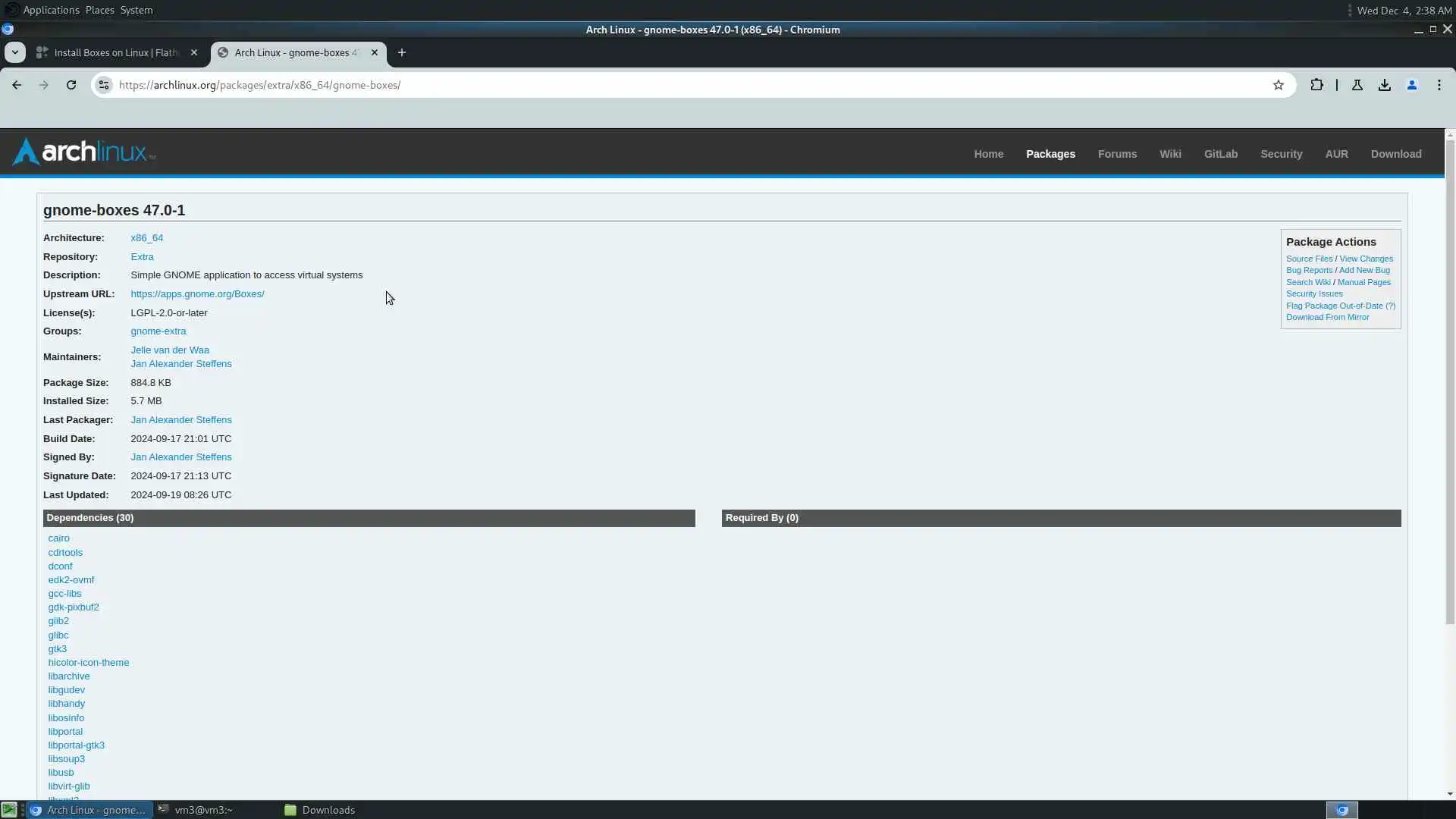1456x819 pixels.
Task: Open the Places menu
Action: click(99, 10)
